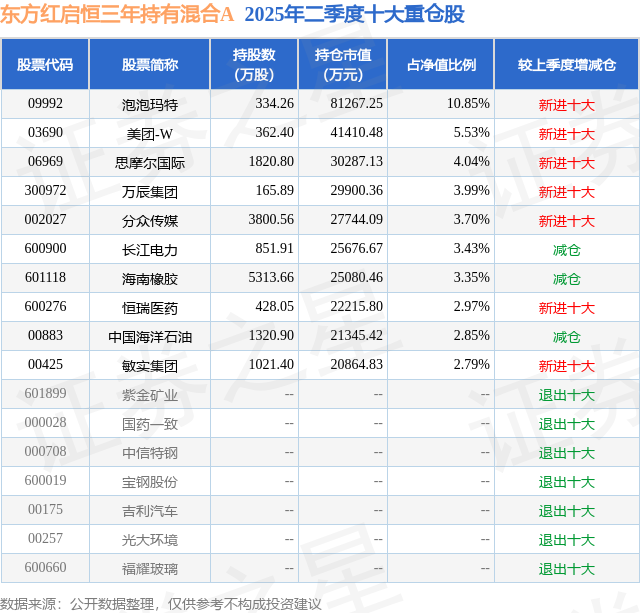Click shares held 5313.66
640x613 pixels.
point(271,277)
